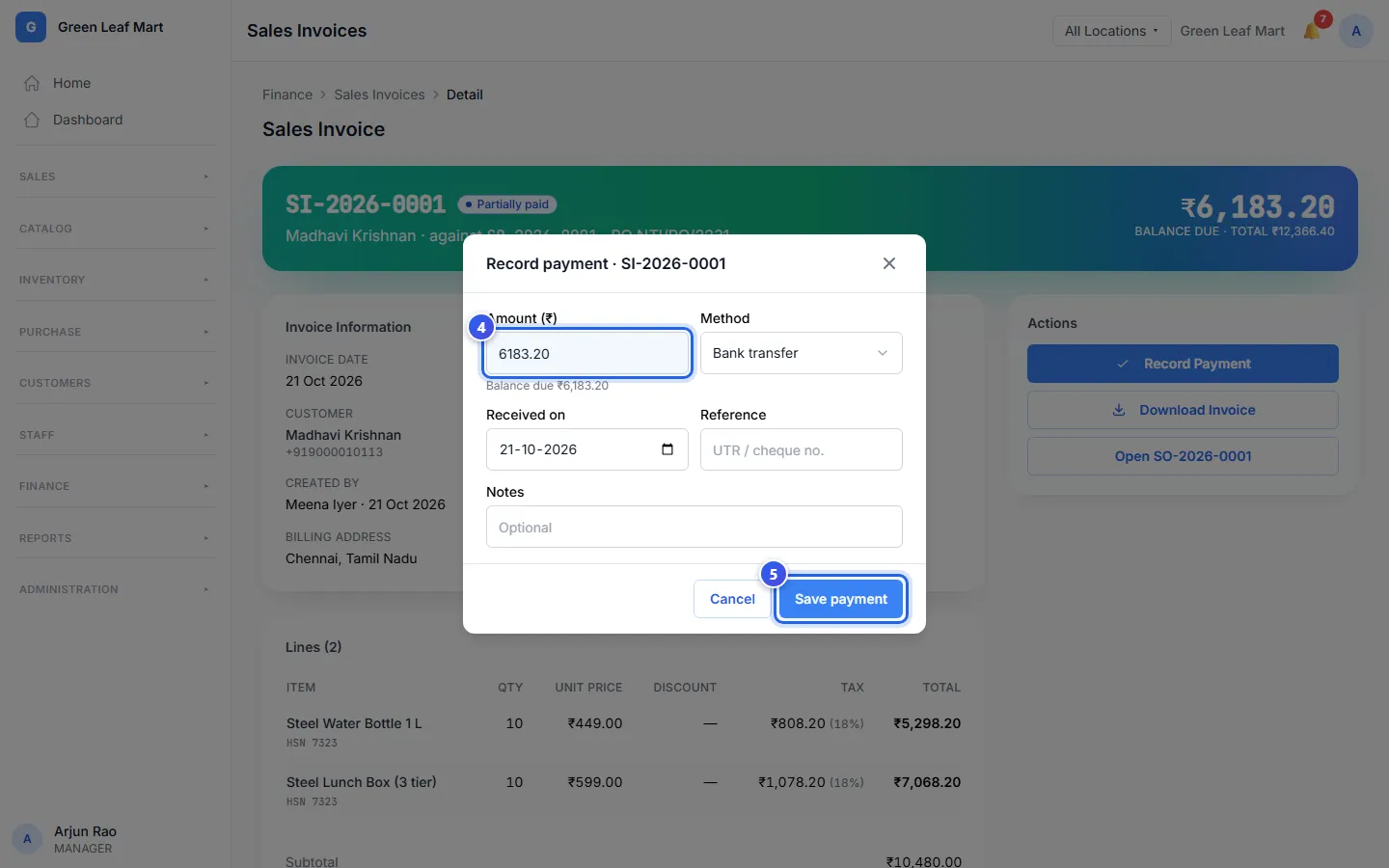Click the Steel Water Bottle 1 L item name

pos(354,723)
